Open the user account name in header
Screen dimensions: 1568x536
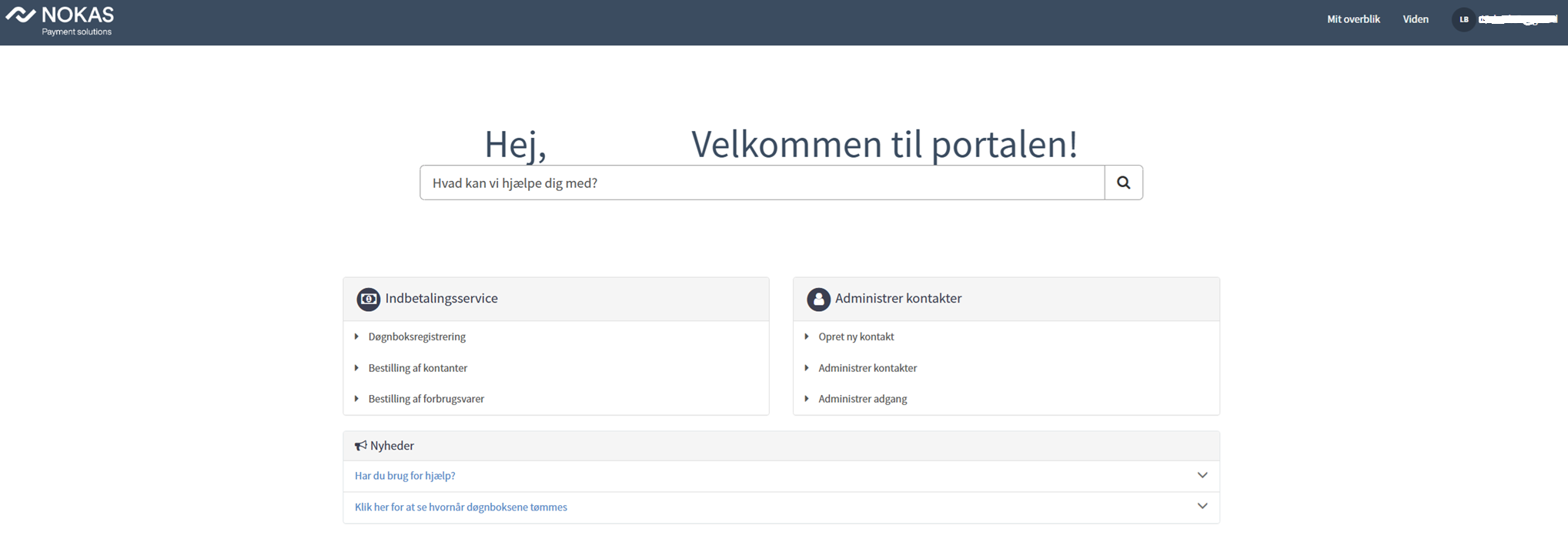tap(1518, 19)
